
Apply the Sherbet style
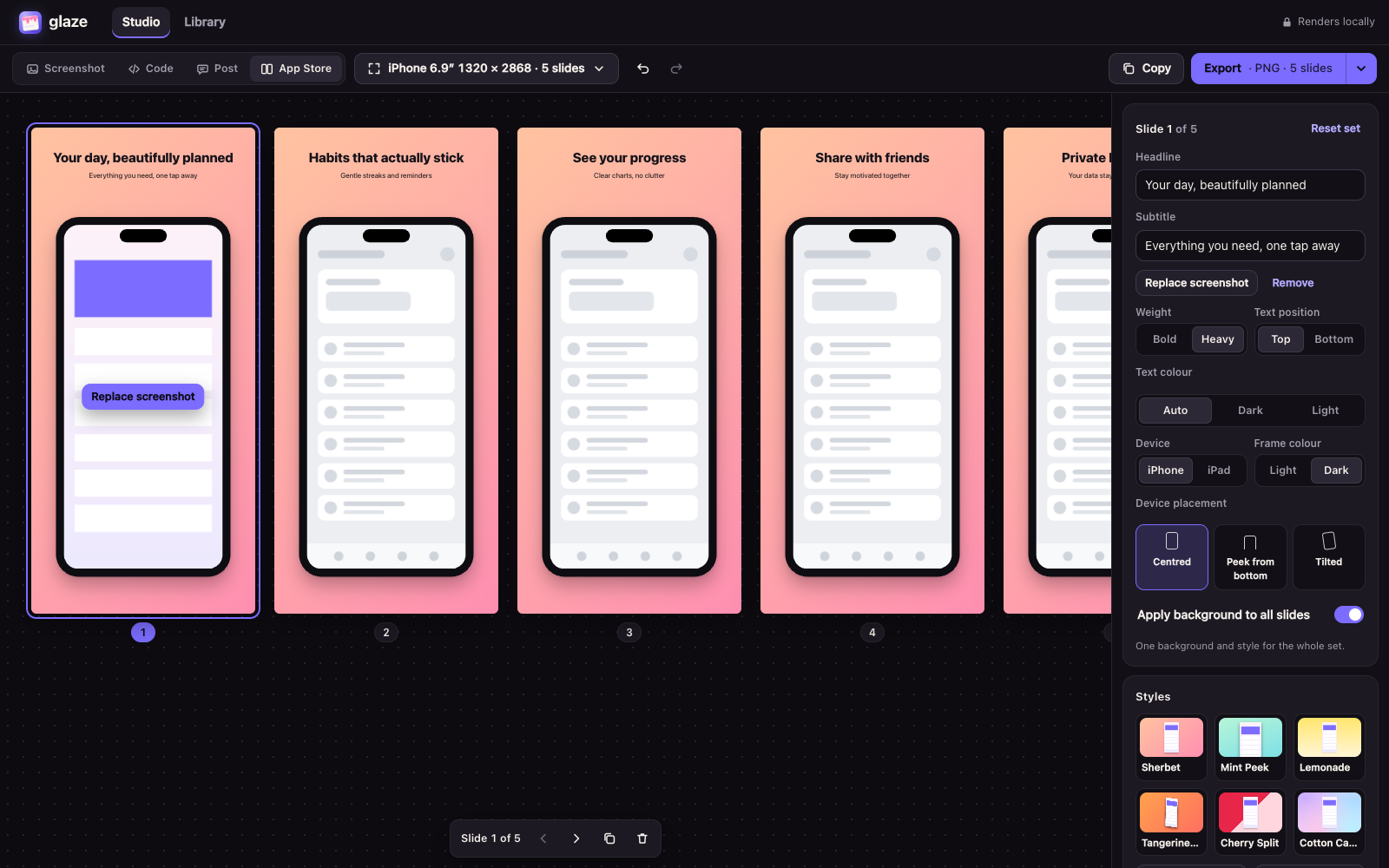coord(1171,747)
